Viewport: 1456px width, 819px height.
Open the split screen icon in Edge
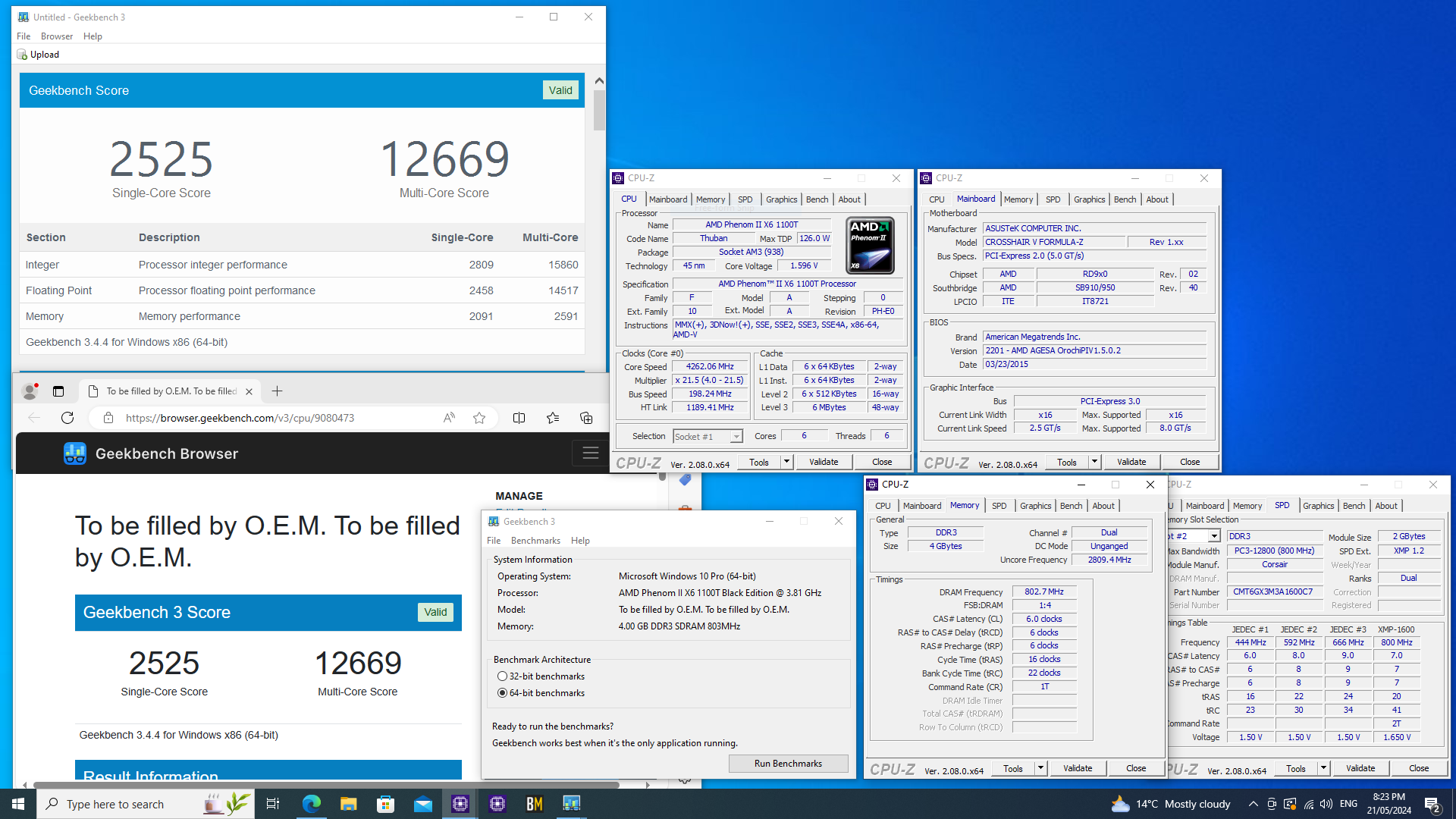519,418
